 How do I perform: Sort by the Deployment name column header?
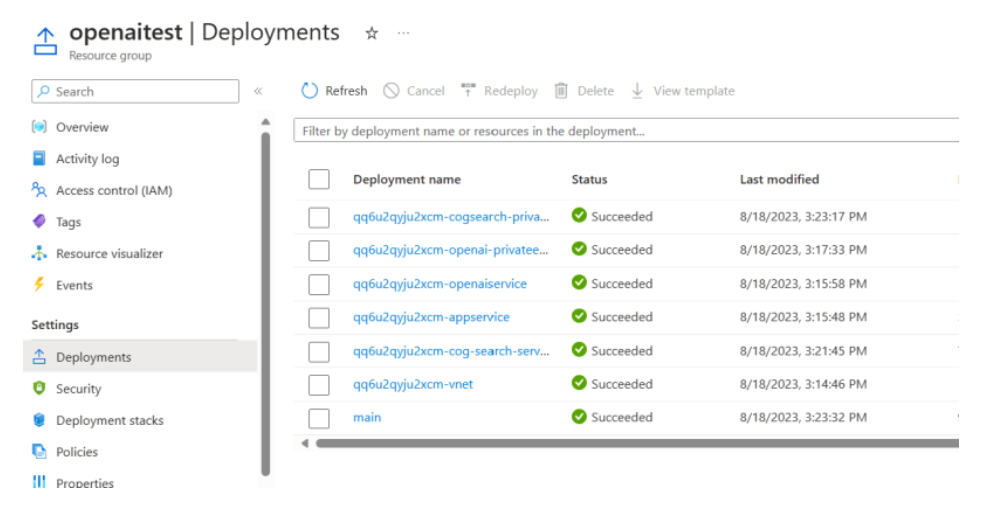(x=407, y=180)
